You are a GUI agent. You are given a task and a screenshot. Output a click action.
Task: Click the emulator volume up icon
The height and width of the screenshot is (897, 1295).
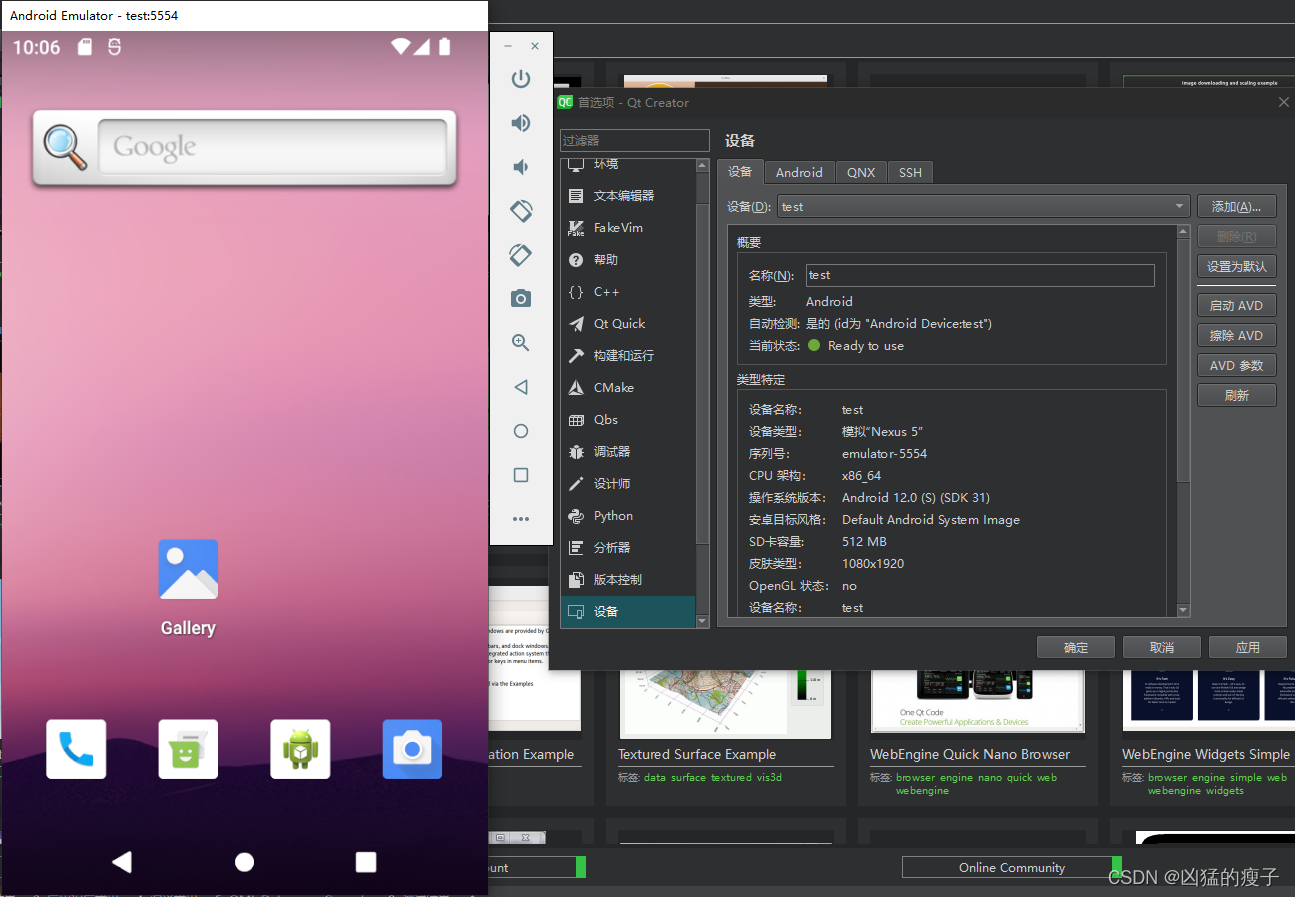[521, 123]
